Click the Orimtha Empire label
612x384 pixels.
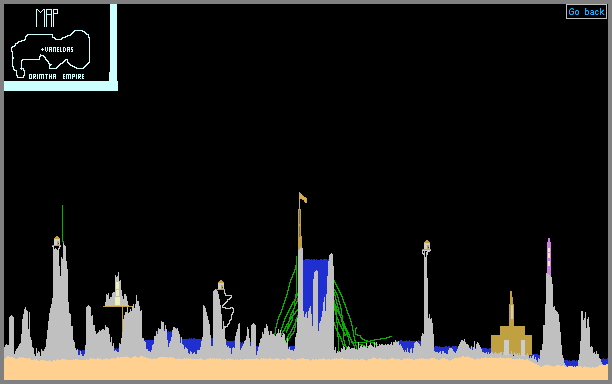tap(57, 76)
